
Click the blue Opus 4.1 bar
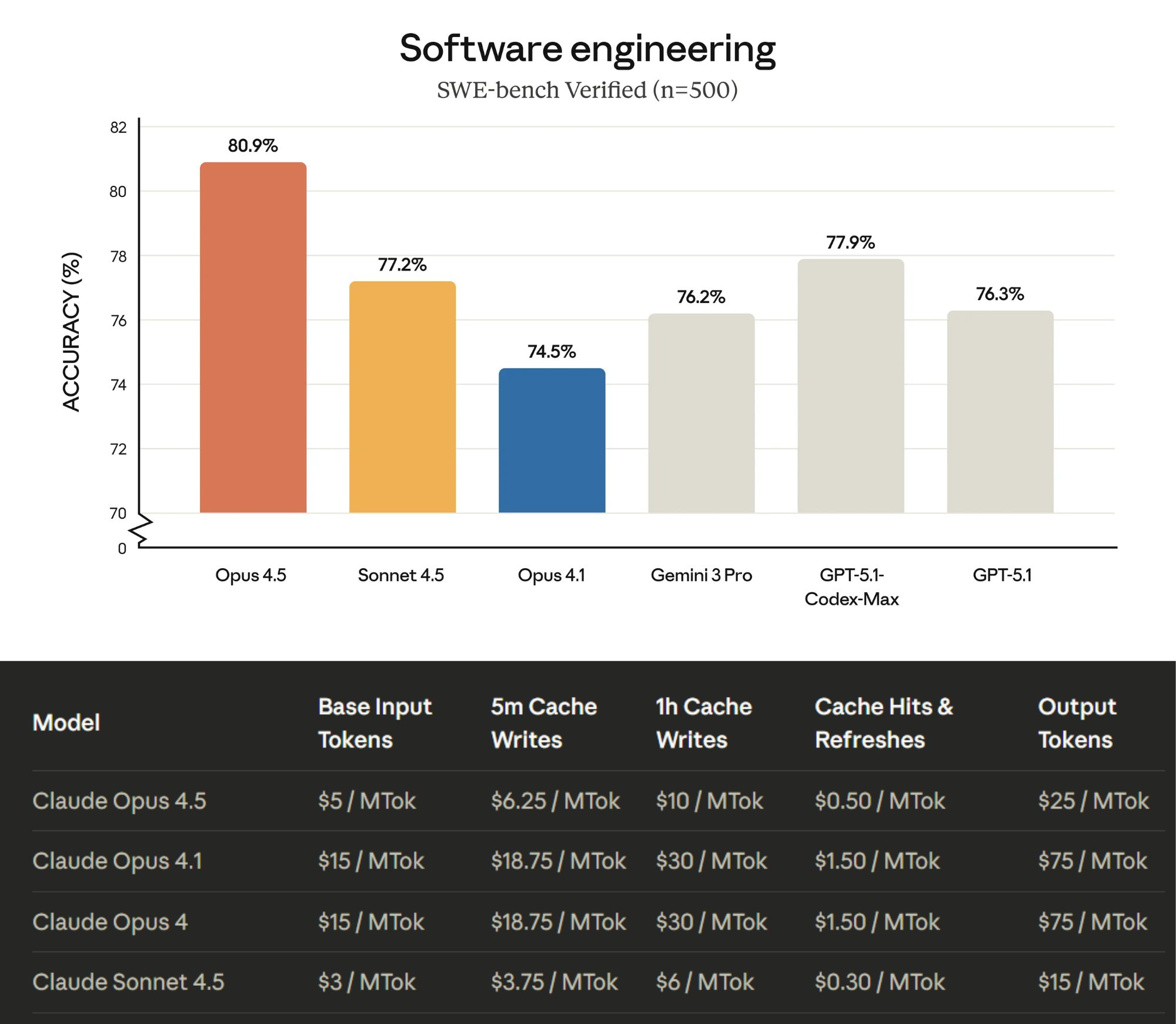[x=552, y=441]
